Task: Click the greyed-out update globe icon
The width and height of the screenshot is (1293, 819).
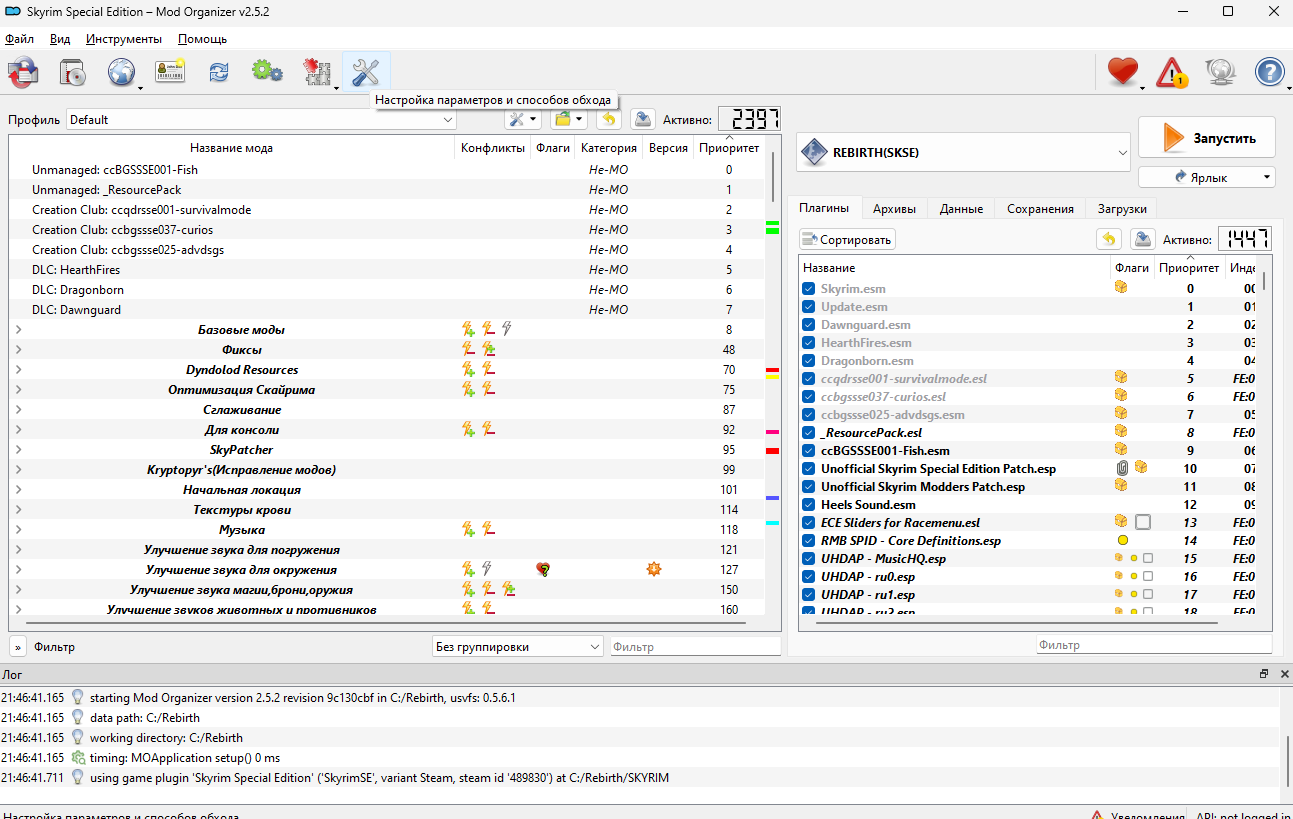Action: (x=1220, y=72)
